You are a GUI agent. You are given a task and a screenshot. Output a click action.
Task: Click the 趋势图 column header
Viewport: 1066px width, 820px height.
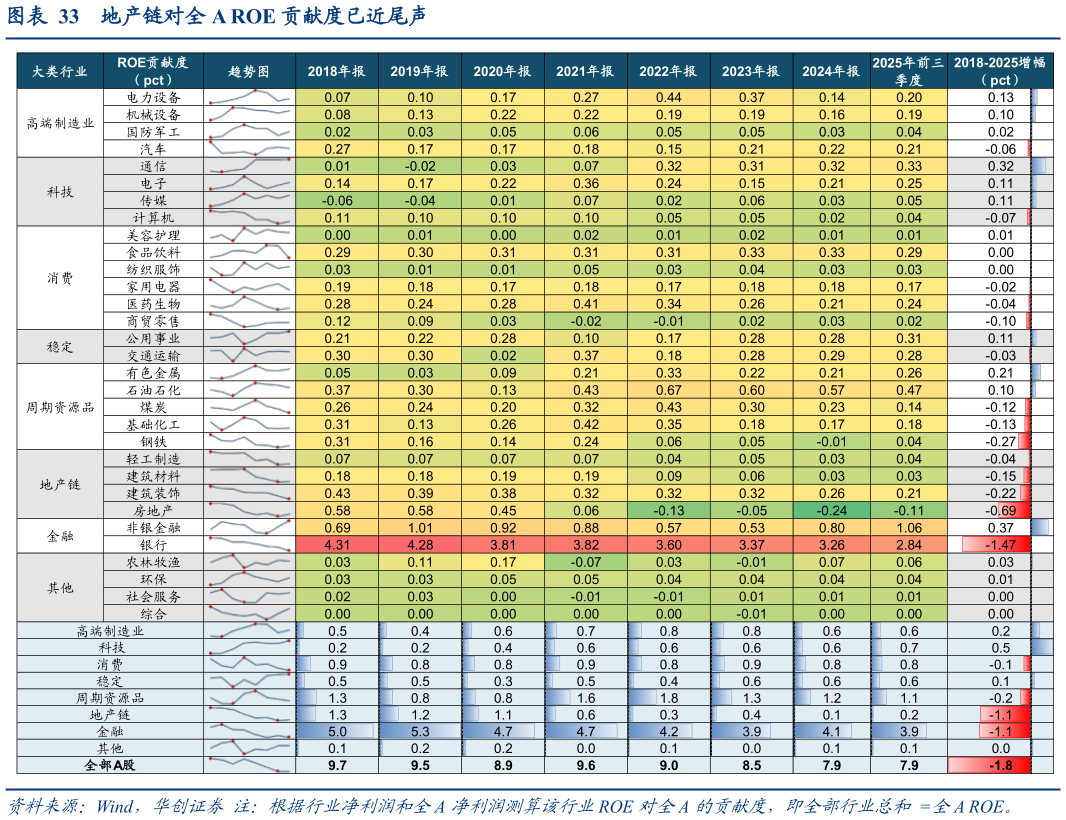tap(249, 71)
